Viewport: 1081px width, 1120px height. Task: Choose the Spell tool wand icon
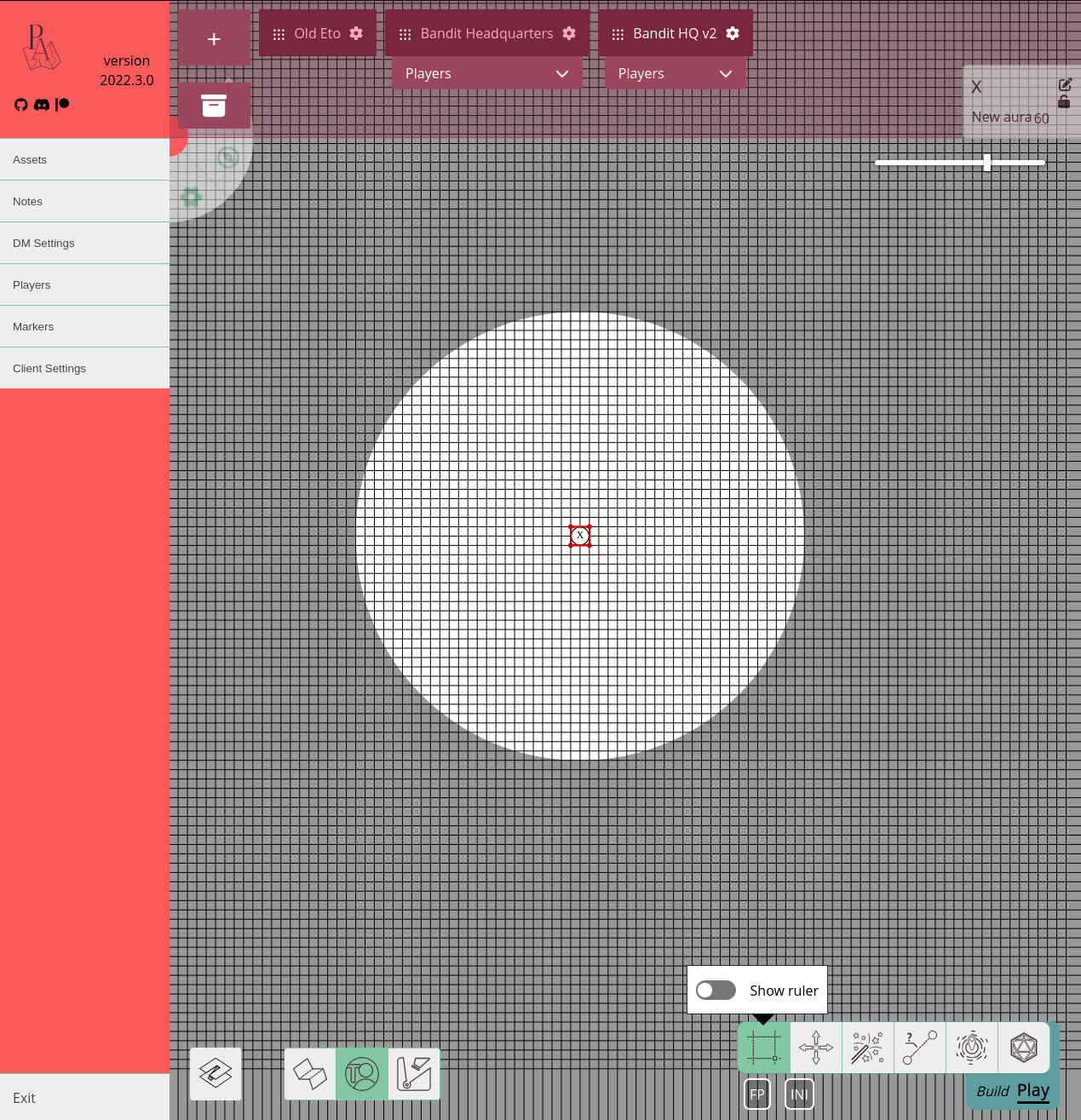tap(868, 1048)
